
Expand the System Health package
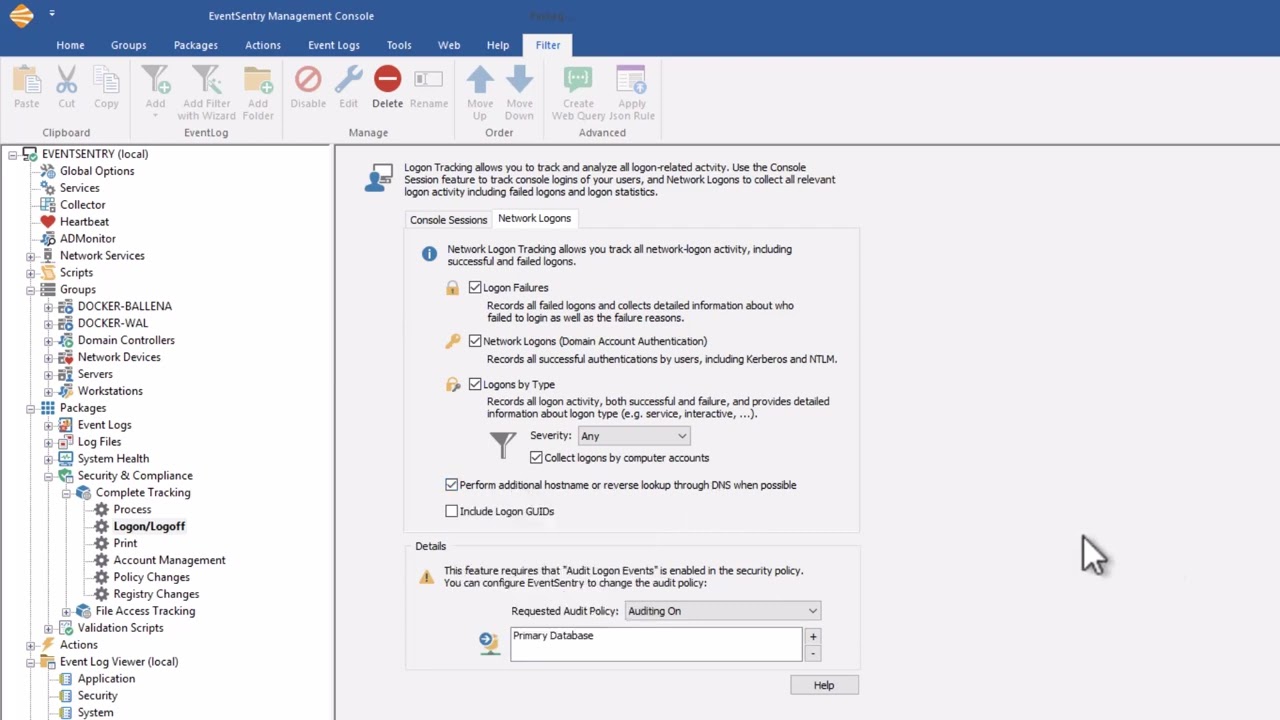48,459
